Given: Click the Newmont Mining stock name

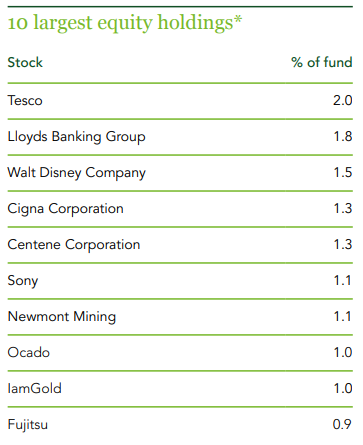Looking at the screenshot, I should click(x=62, y=317).
